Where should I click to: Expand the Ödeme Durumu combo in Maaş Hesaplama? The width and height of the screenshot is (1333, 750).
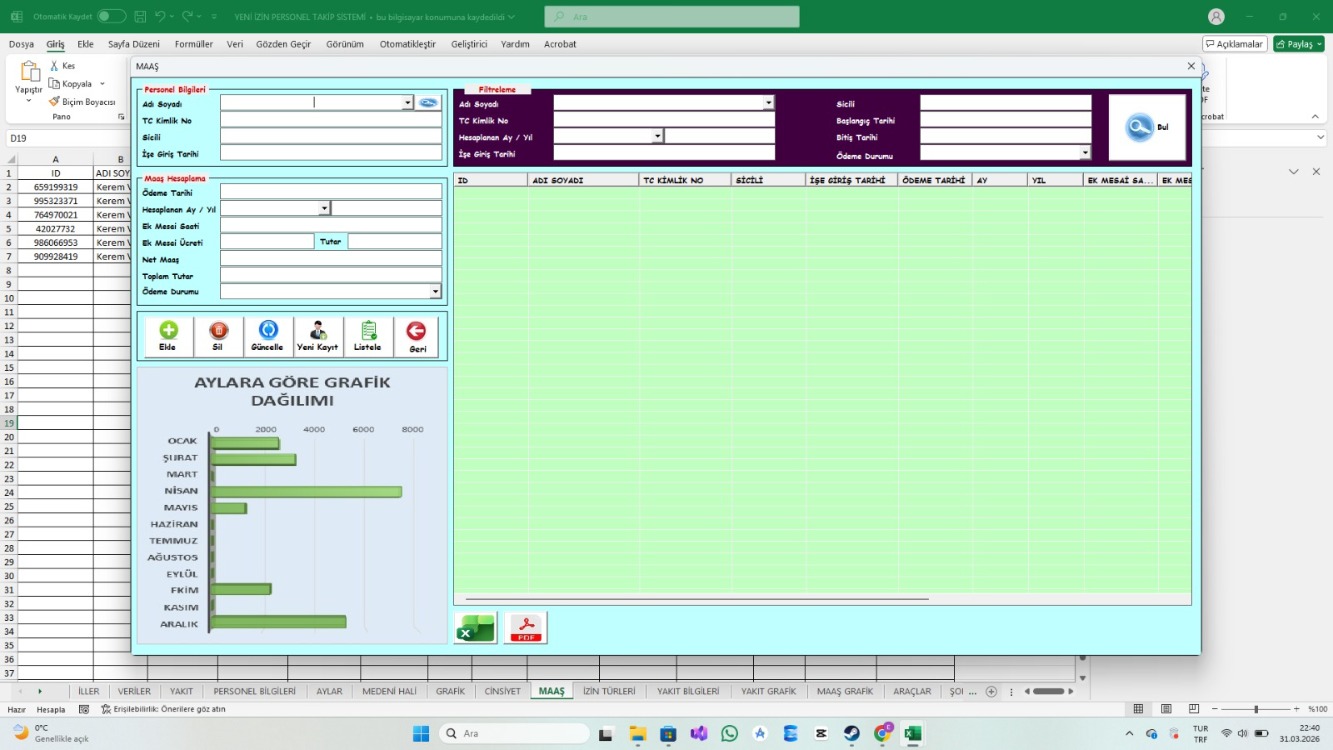pos(435,292)
